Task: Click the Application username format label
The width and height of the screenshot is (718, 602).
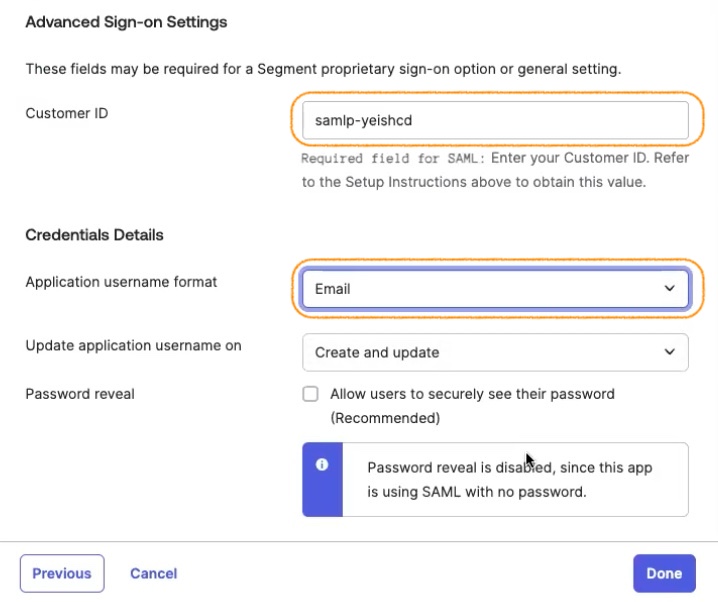Action: tap(121, 282)
